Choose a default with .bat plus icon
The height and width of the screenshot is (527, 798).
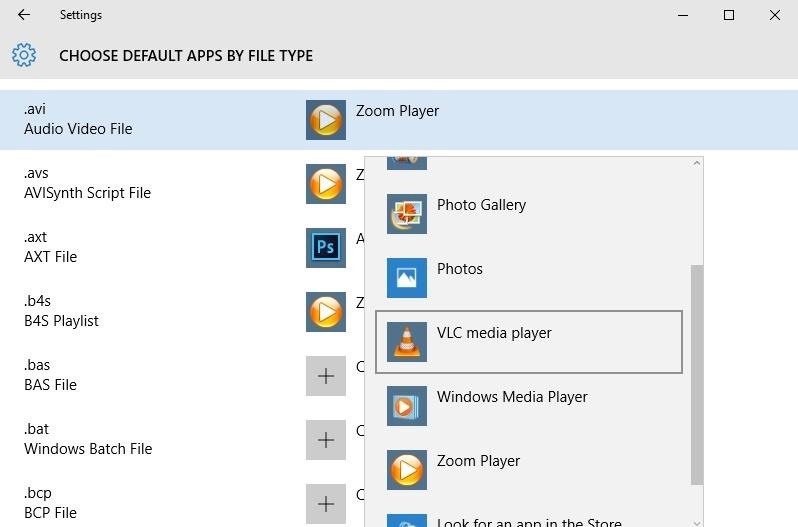(x=326, y=440)
